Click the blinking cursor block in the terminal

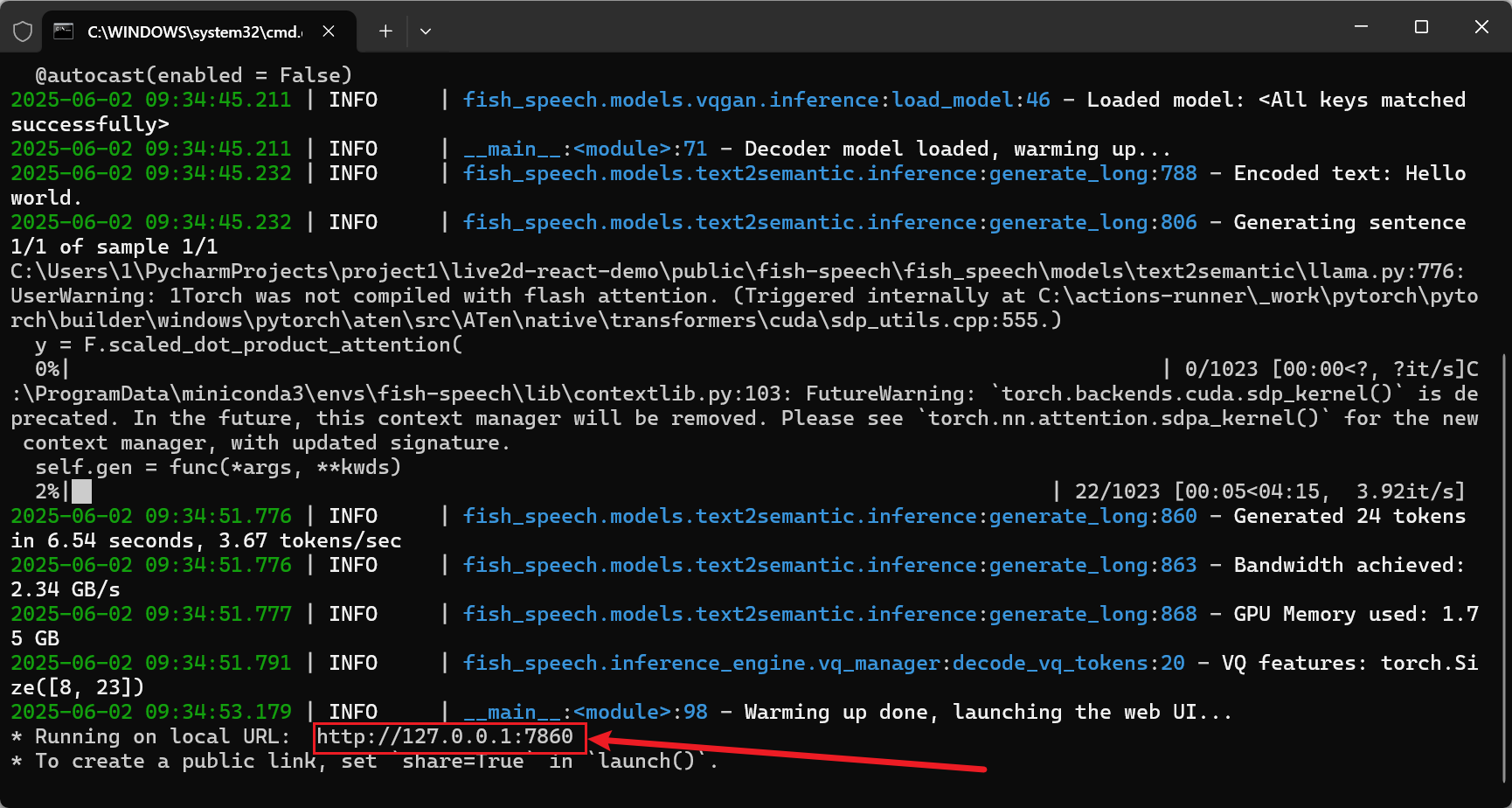80,491
